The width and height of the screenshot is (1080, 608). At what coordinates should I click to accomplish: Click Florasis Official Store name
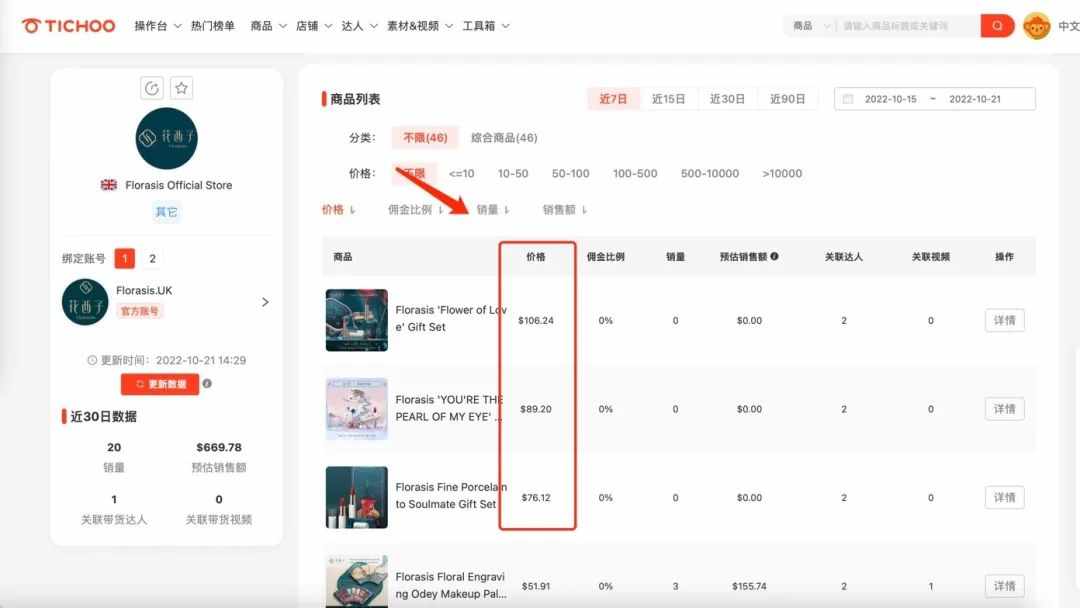tap(178, 185)
